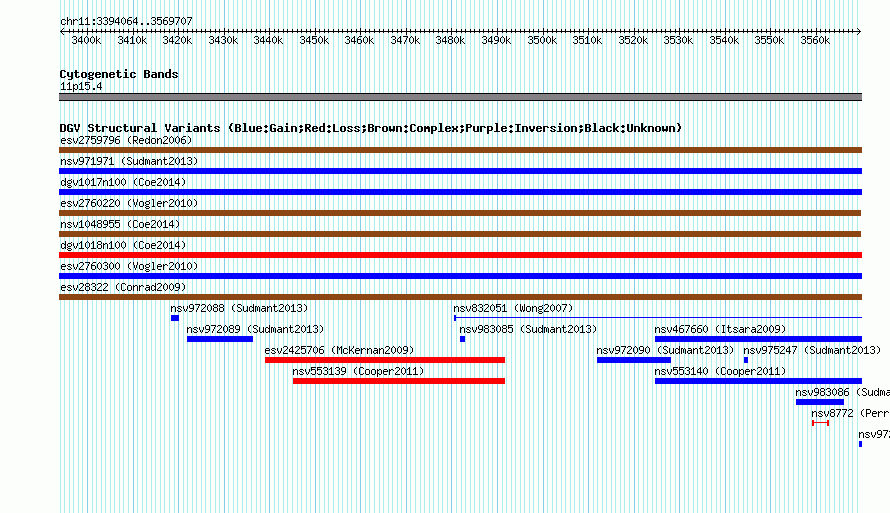890x513 pixels.
Task: Click the 11p15.4 band label
Action: tap(81, 86)
